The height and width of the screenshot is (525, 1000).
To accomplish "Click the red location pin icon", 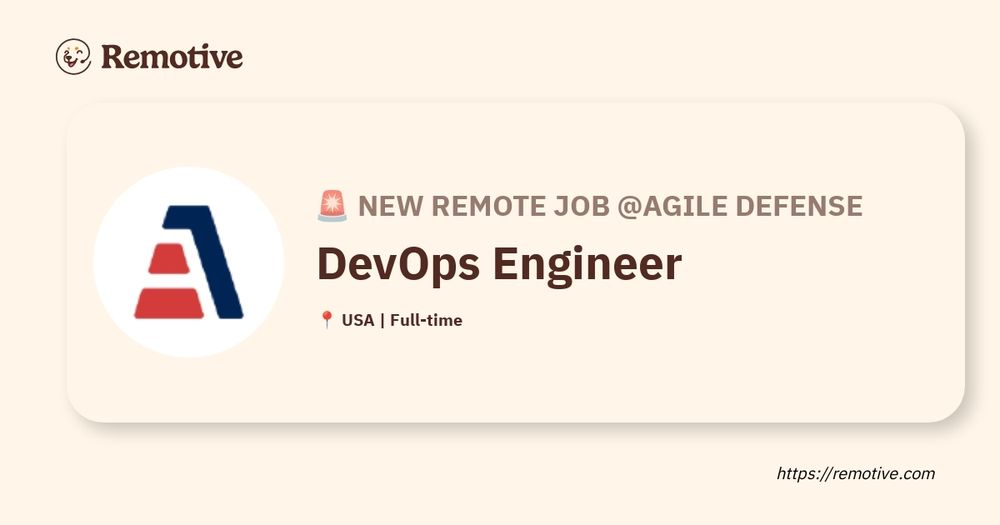I will coord(327,320).
